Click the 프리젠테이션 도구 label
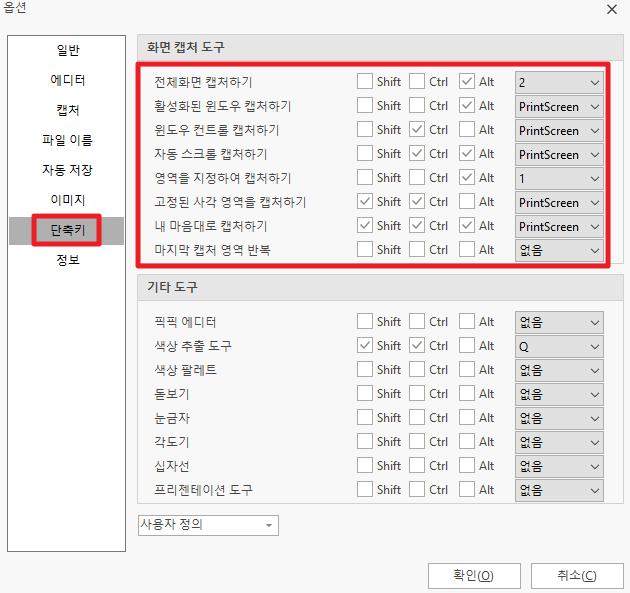630x593 pixels. coord(203,490)
